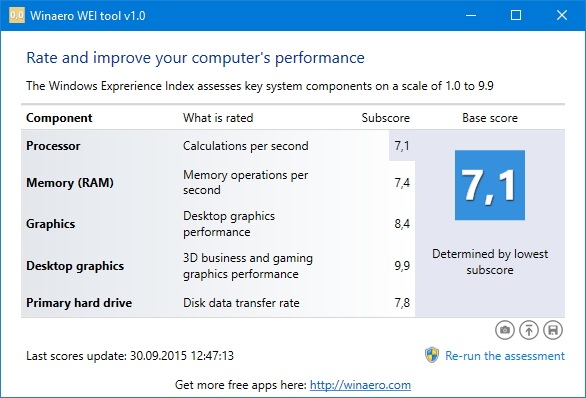Click the Subscore column header
This screenshot has width=586, height=398.
tap(385, 118)
